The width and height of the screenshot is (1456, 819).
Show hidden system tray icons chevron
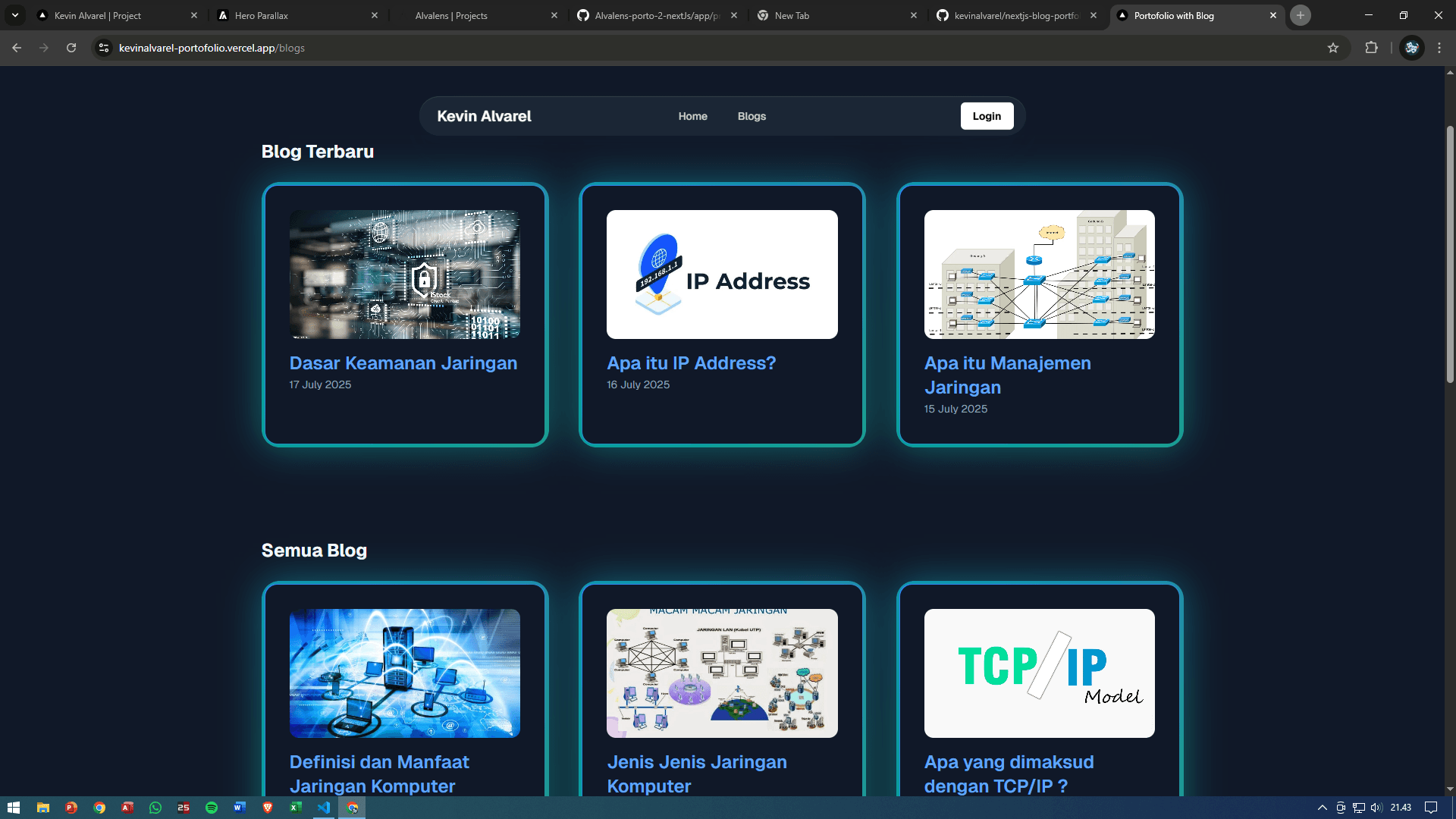click(1322, 808)
